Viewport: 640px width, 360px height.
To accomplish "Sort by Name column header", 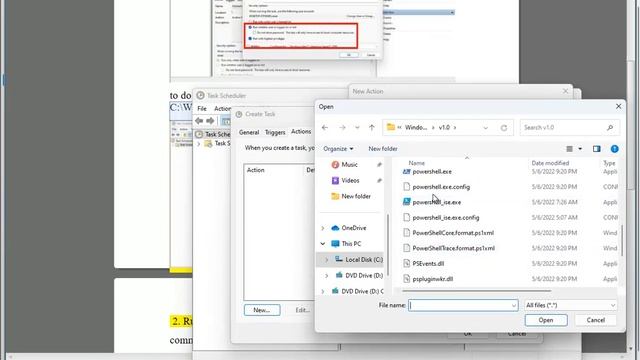I will [416, 163].
